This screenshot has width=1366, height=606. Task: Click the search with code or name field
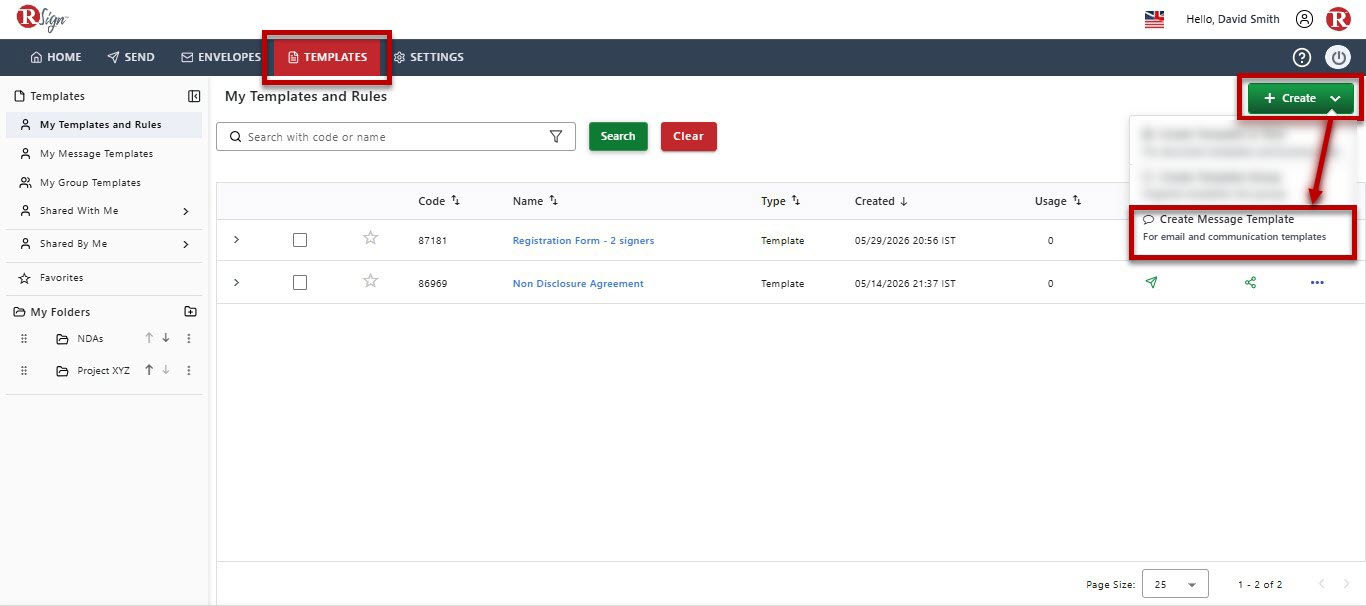tap(396, 137)
